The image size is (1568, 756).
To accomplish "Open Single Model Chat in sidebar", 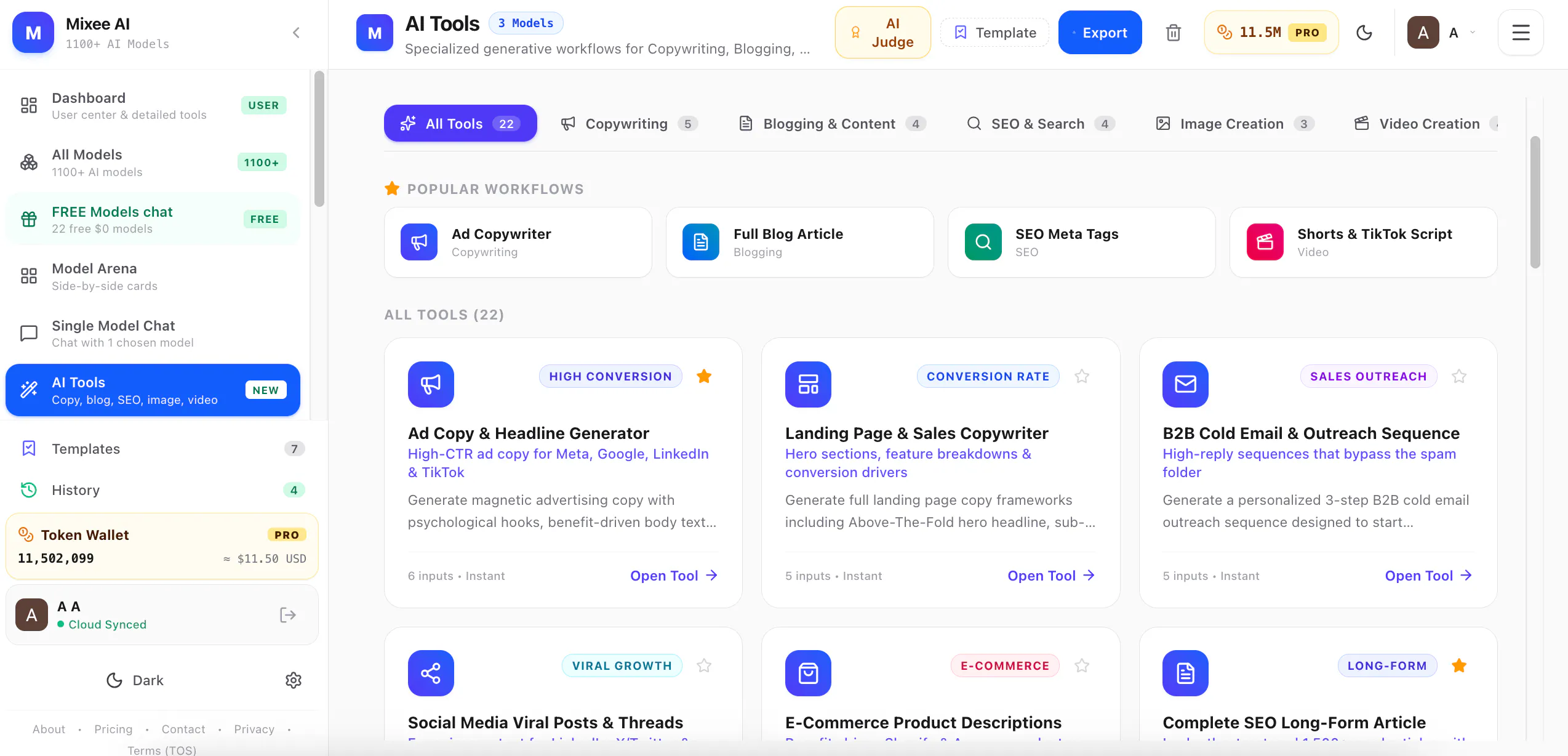I will [153, 334].
